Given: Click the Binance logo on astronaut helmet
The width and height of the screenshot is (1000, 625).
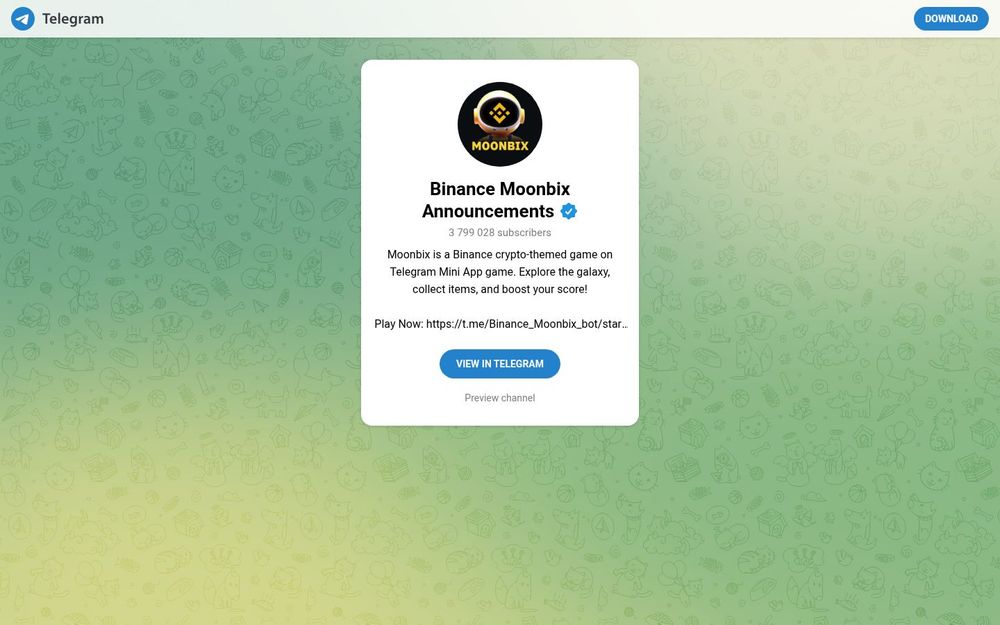Looking at the screenshot, I should tap(499, 114).
